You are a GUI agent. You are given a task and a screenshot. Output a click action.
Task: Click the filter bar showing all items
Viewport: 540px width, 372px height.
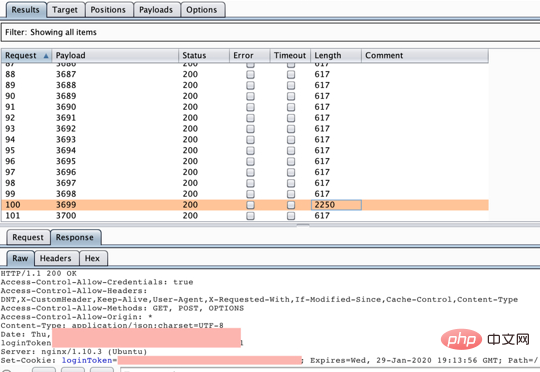[x=270, y=32]
